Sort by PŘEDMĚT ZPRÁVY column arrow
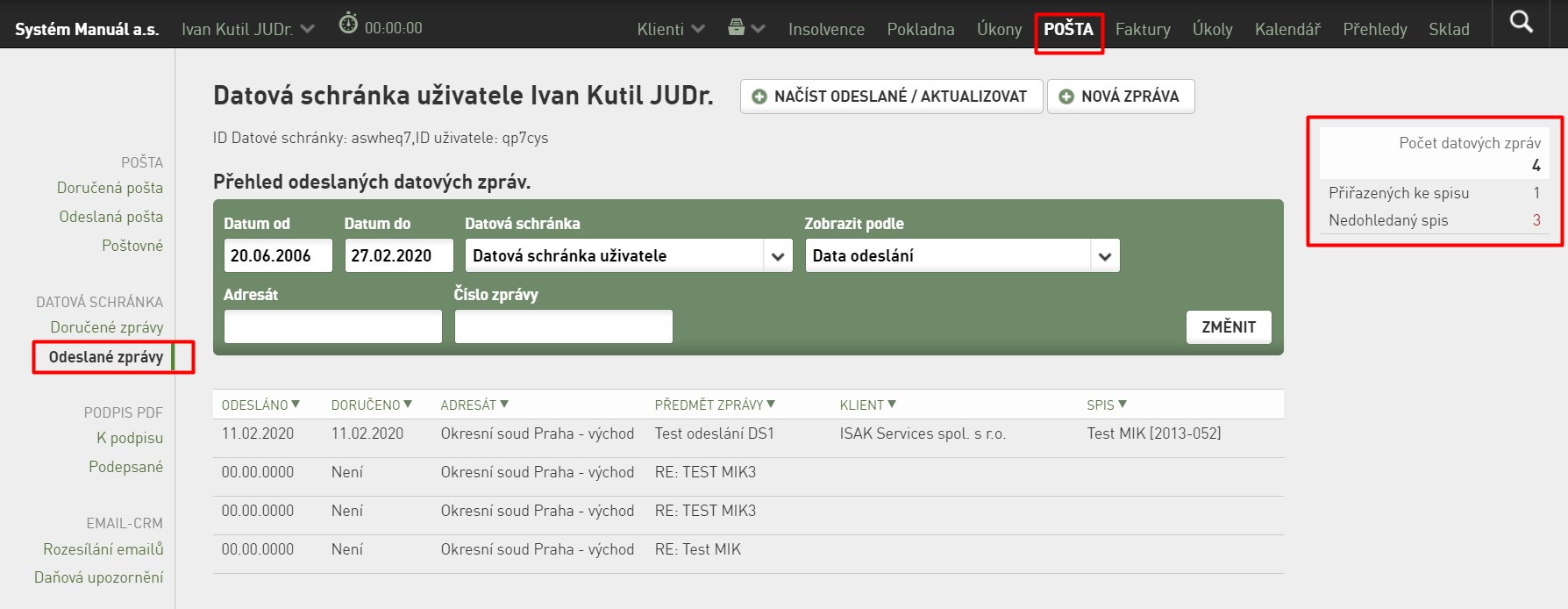The height and width of the screenshot is (609, 1568). 771,404
